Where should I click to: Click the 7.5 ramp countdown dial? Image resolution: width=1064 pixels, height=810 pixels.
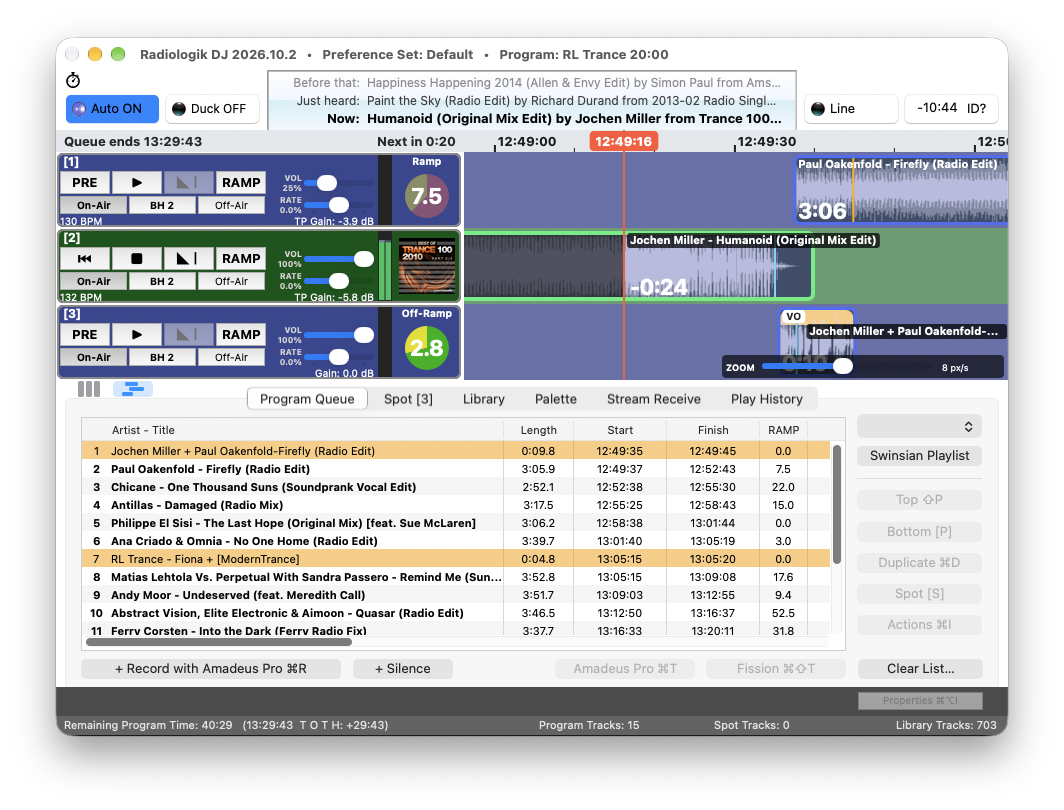(426, 196)
